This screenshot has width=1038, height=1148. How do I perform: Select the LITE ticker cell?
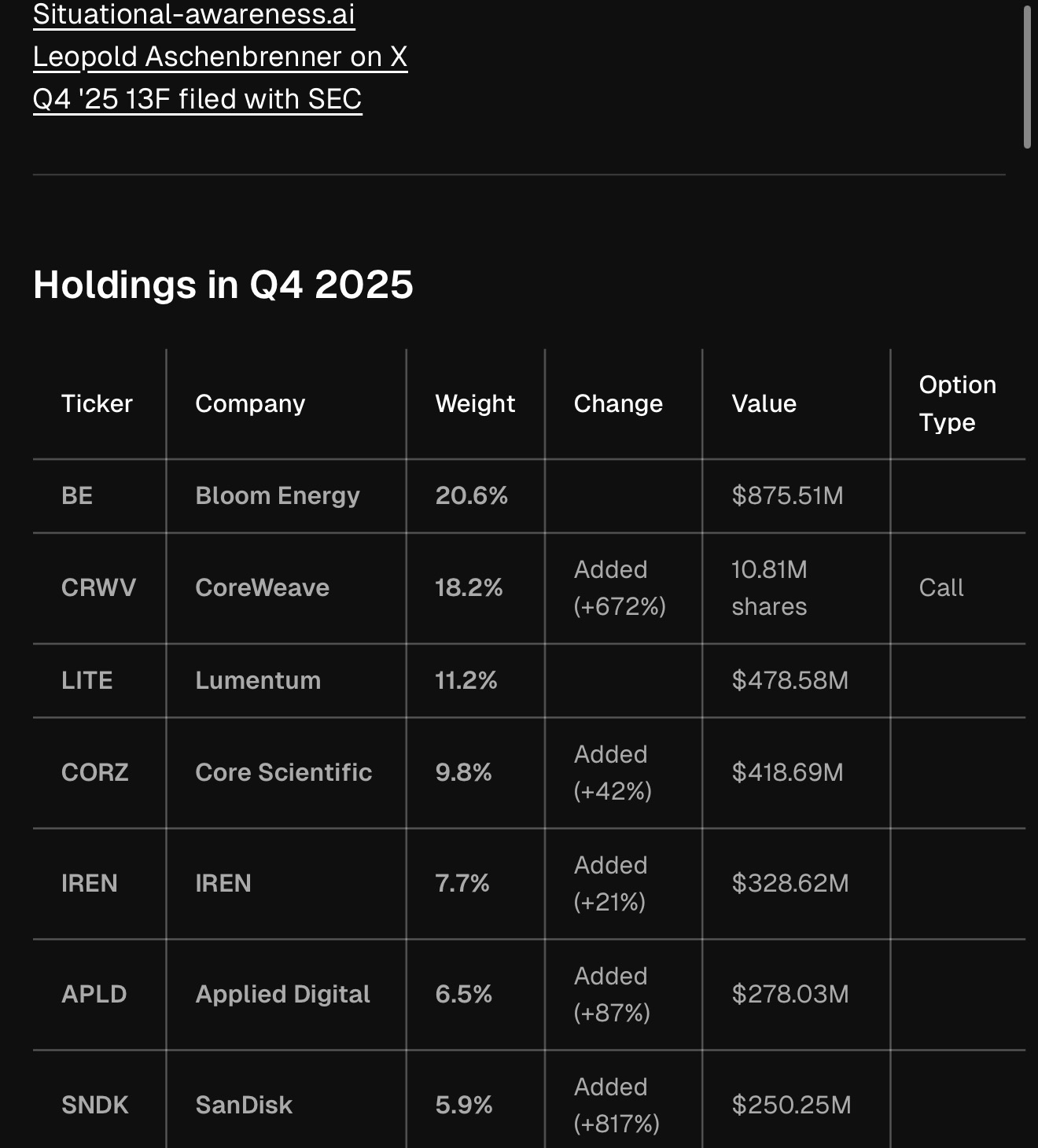coord(86,680)
